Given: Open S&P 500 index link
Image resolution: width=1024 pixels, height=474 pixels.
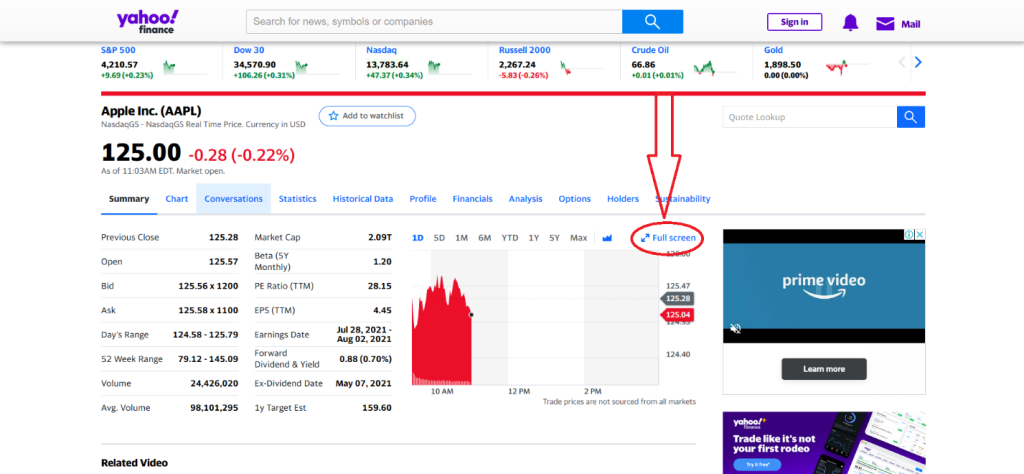Looking at the screenshot, I should point(118,50).
